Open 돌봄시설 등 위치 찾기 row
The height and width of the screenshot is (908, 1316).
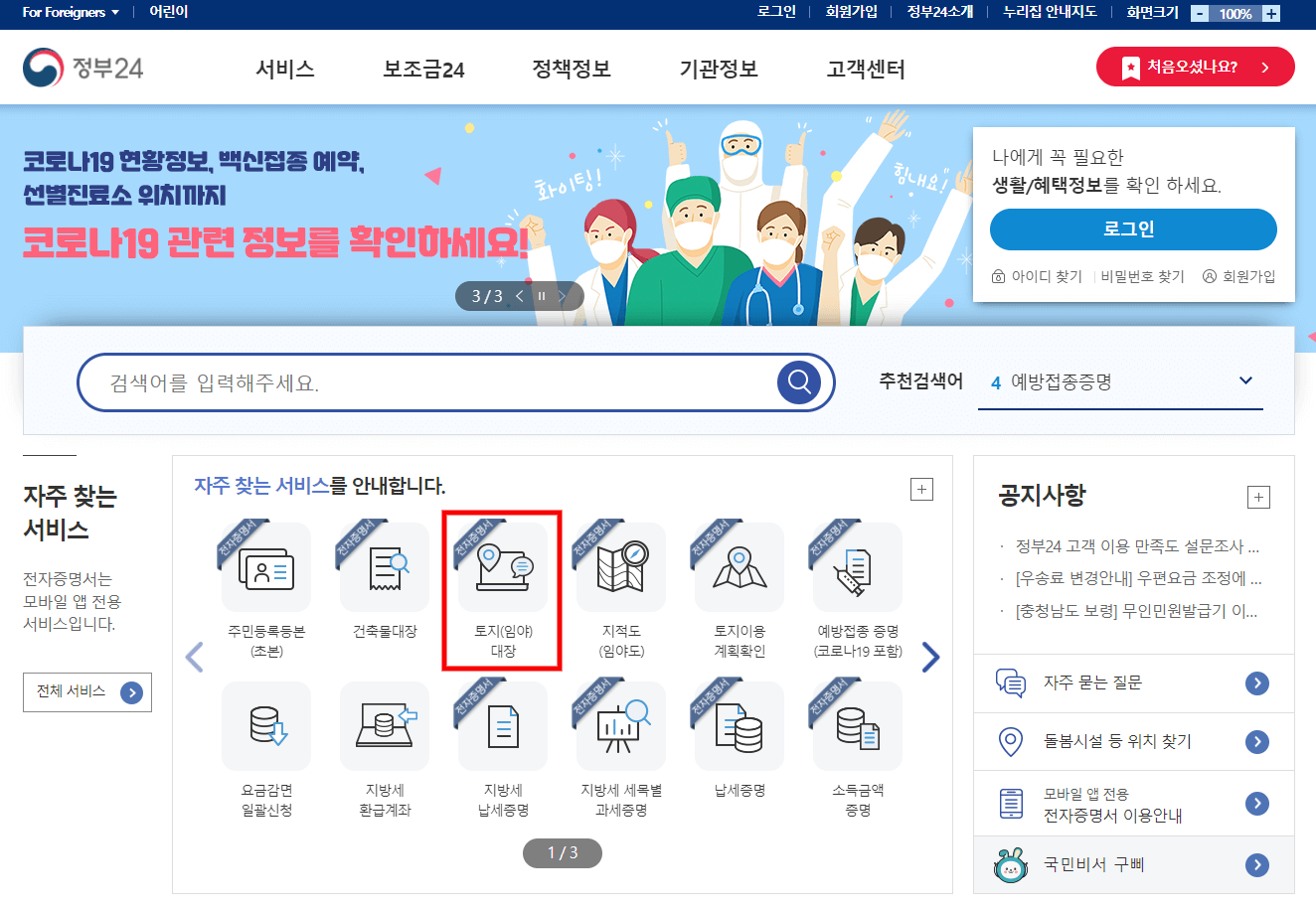pyautogui.click(x=1134, y=741)
